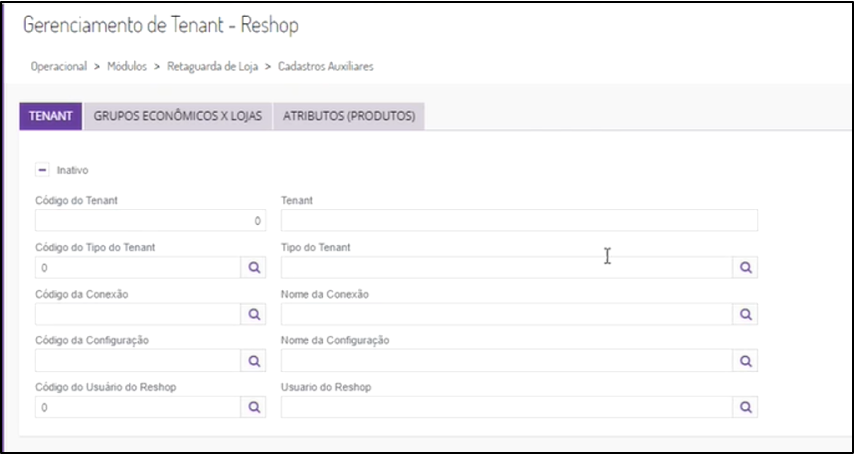854x454 pixels.
Task: Toggle the Inativo checkbox
Action: (x=43, y=170)
